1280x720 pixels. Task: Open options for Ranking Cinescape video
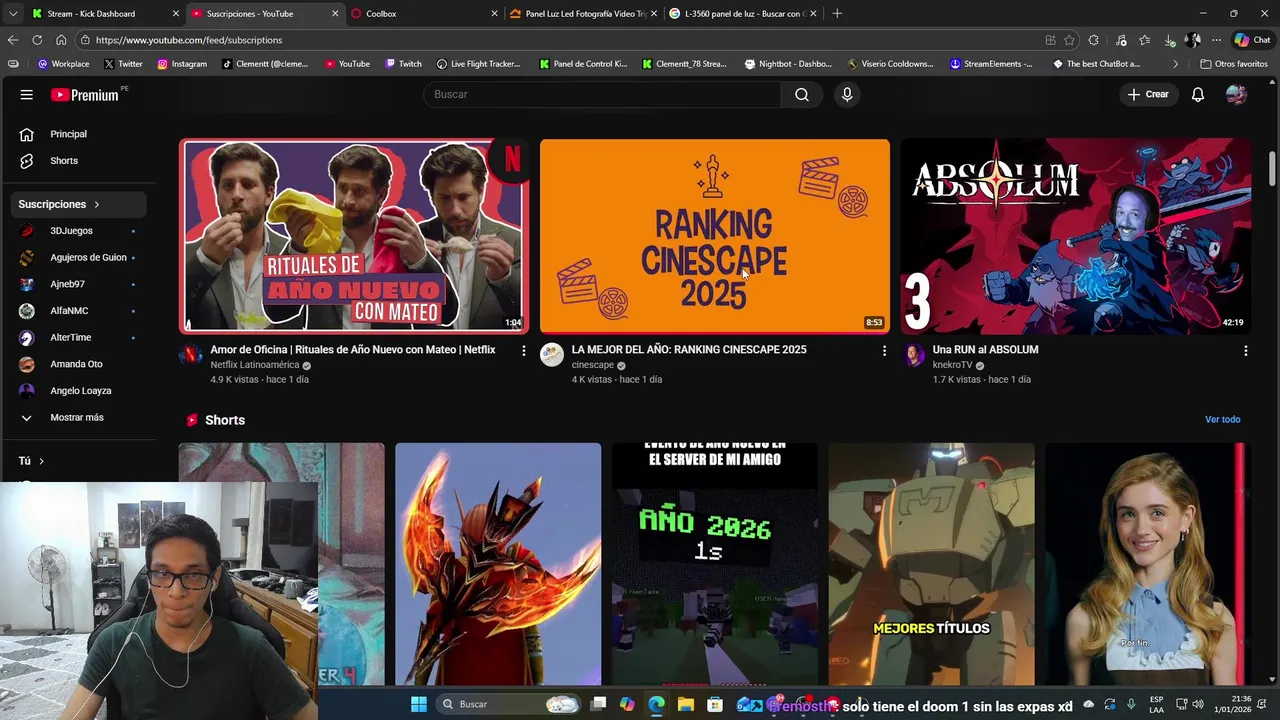tap(884, 350)
